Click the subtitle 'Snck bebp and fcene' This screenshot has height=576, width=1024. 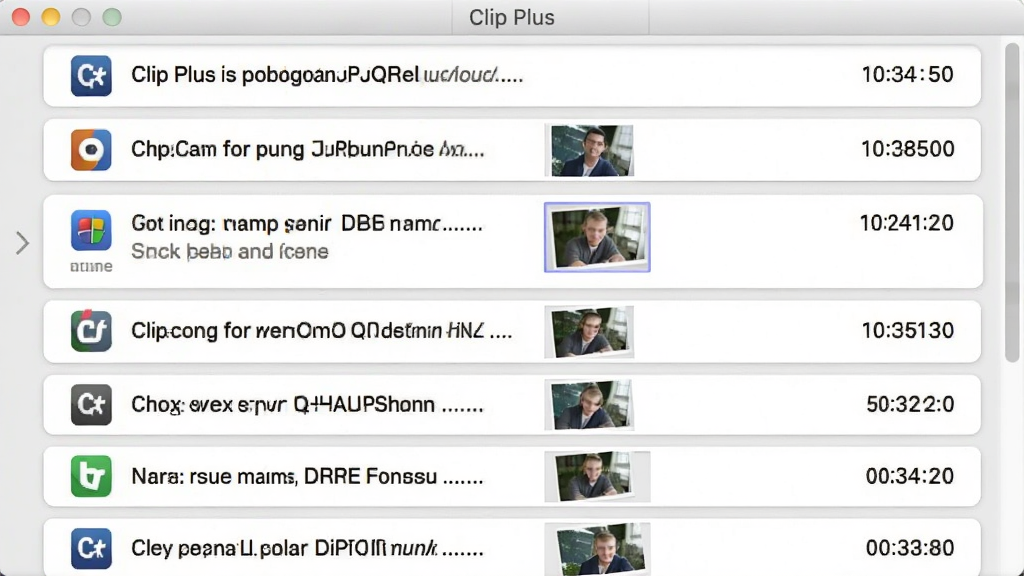pos(230,251)
